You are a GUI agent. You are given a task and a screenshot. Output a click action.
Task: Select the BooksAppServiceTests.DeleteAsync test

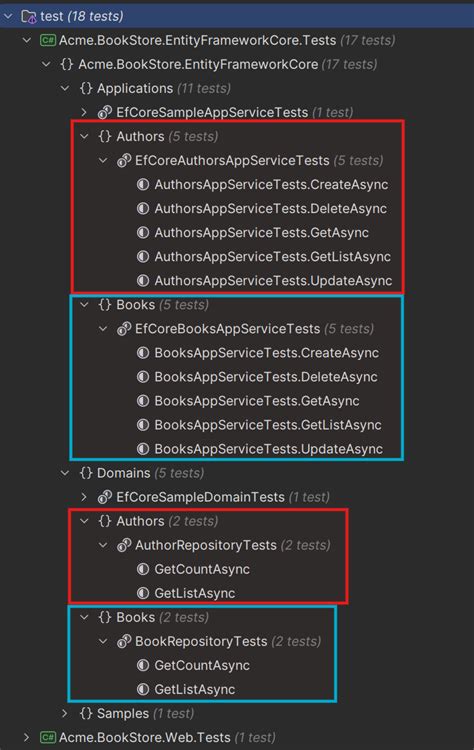pyautogui.click(x=266, y=377)
